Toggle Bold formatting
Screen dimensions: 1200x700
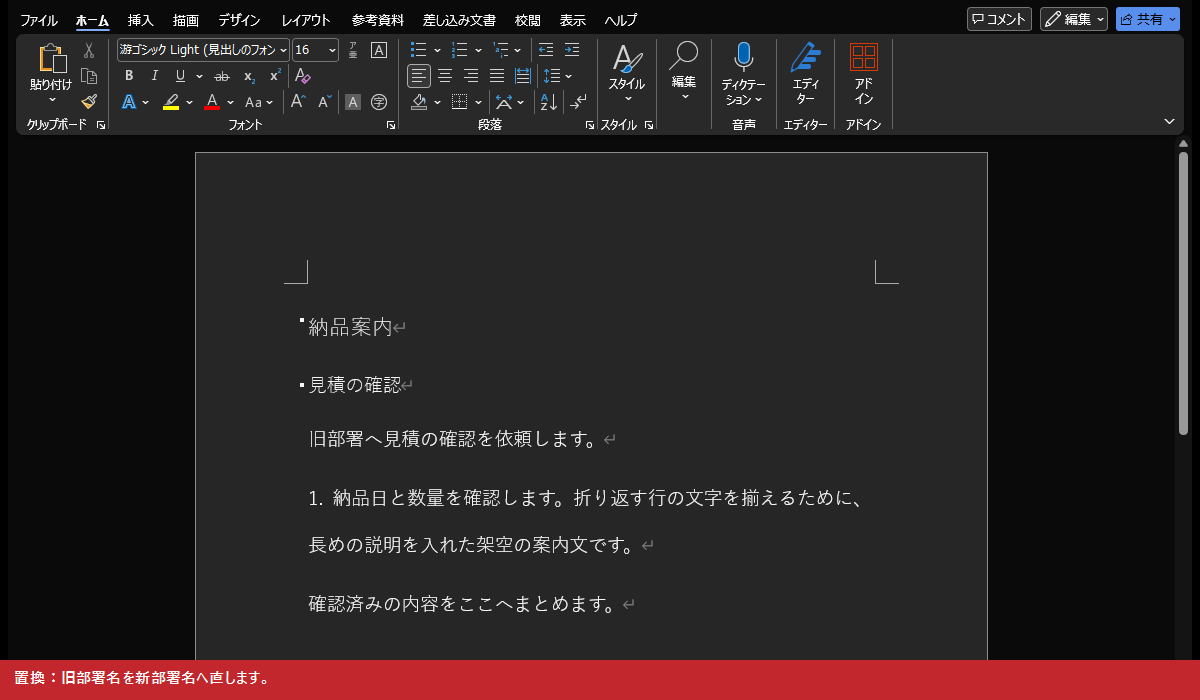(129, 76)
